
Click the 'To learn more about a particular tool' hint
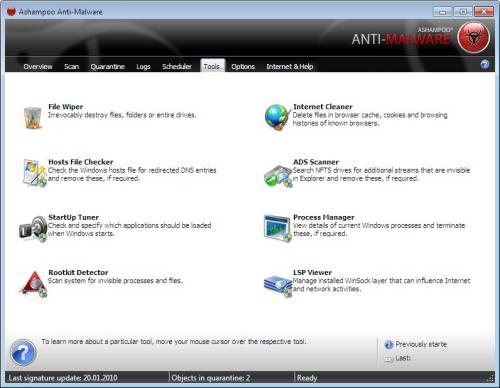174,342
